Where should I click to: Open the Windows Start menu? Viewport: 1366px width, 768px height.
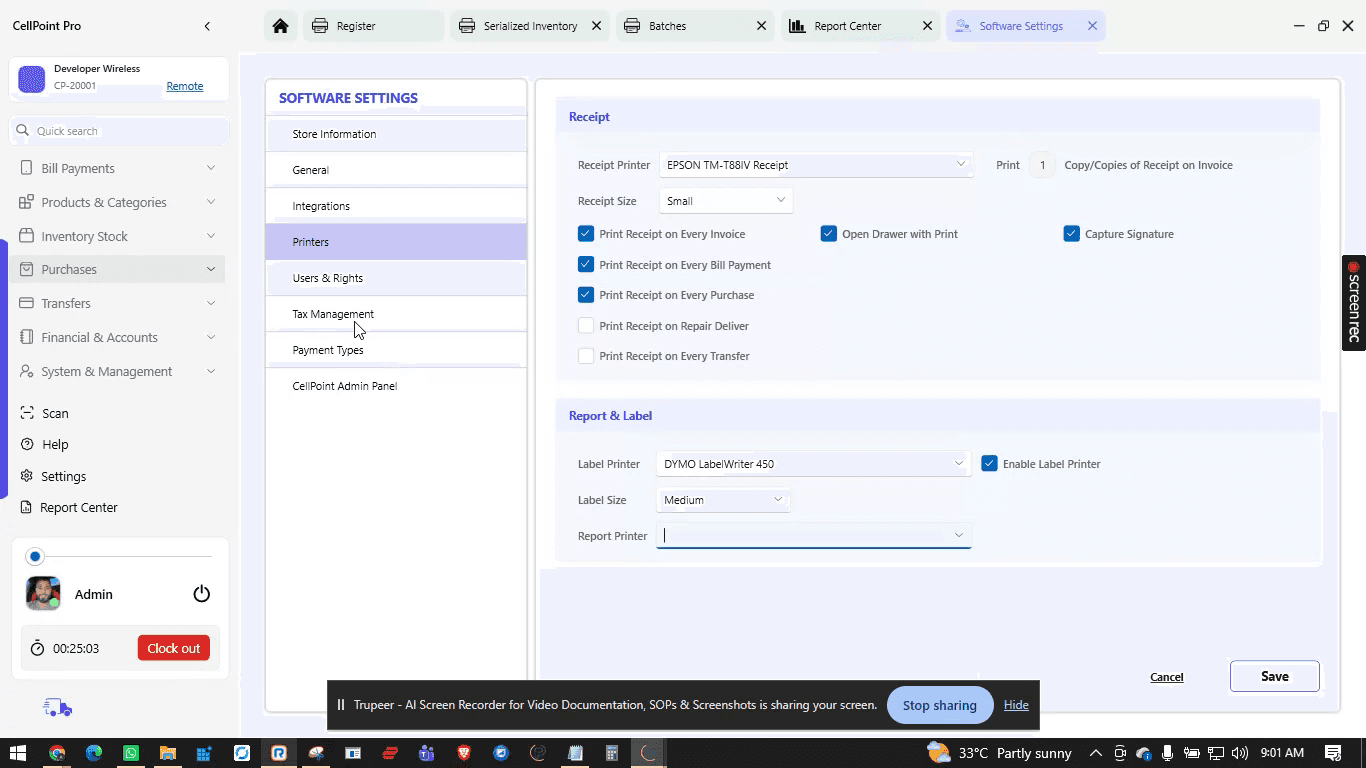18,753
